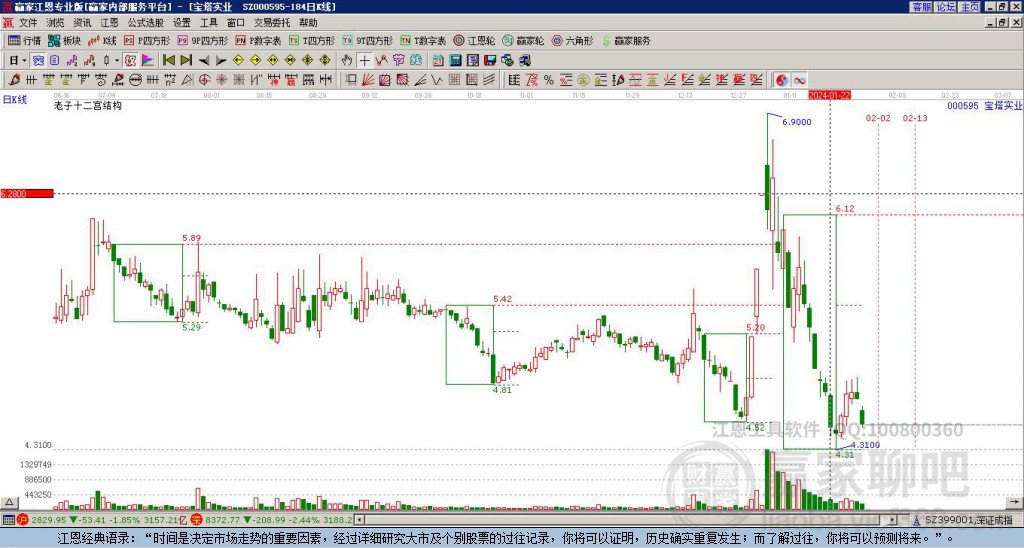Screen dimensions: 1024x548
Task: Open the 行情 quotes view
Action: 24,41
